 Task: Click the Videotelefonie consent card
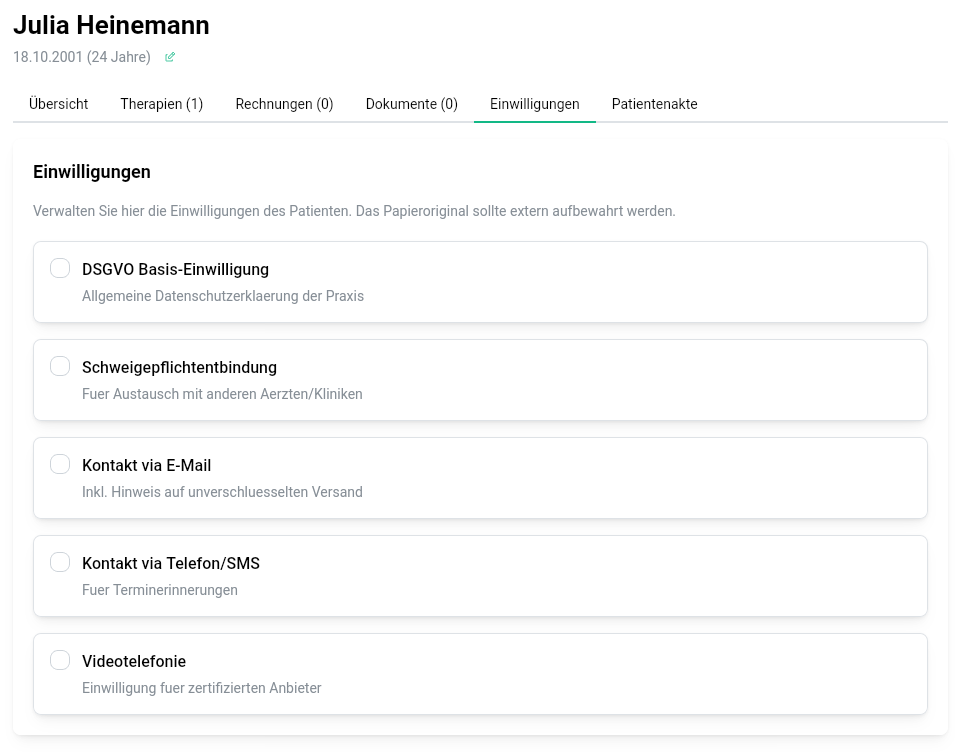[x=480, y=673]
